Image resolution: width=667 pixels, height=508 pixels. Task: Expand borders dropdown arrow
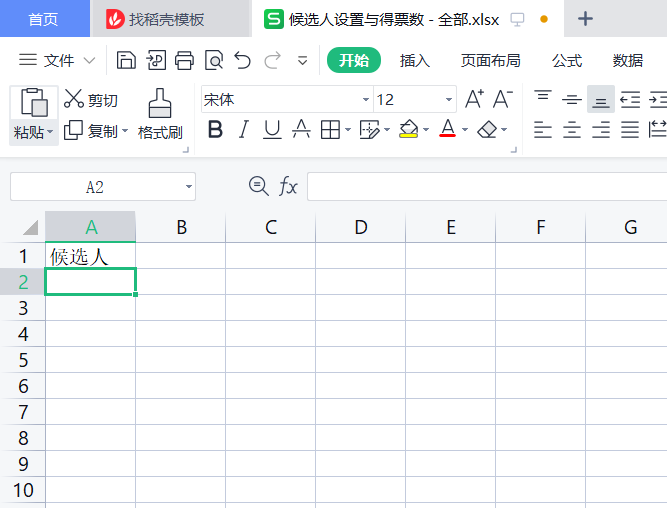point(348,129)
